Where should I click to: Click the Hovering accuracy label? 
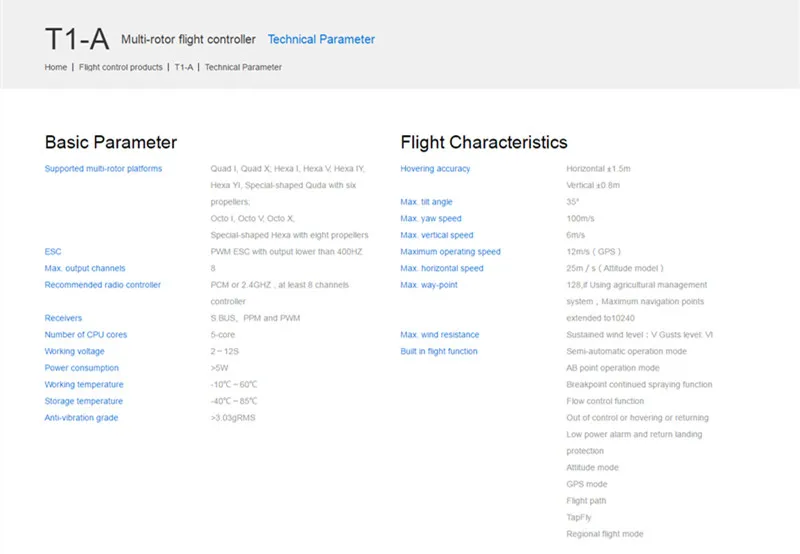click(435, 169)
